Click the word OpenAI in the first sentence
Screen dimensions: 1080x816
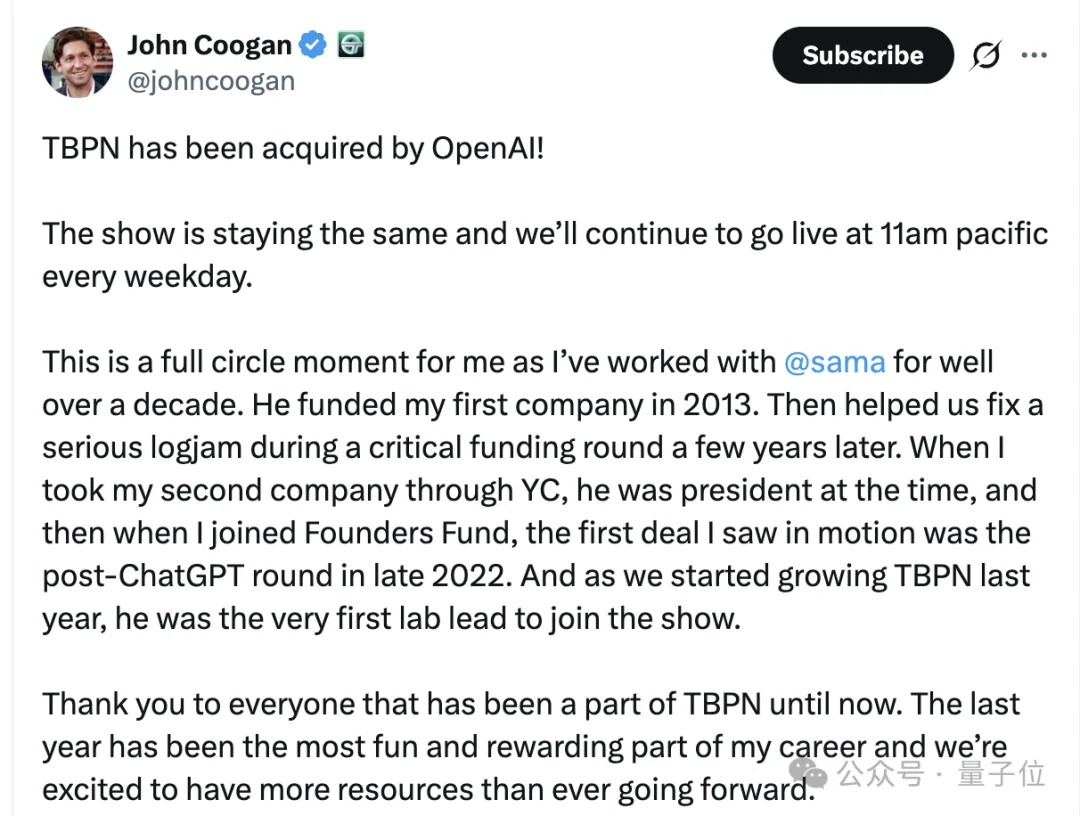(x=487, y=148)
